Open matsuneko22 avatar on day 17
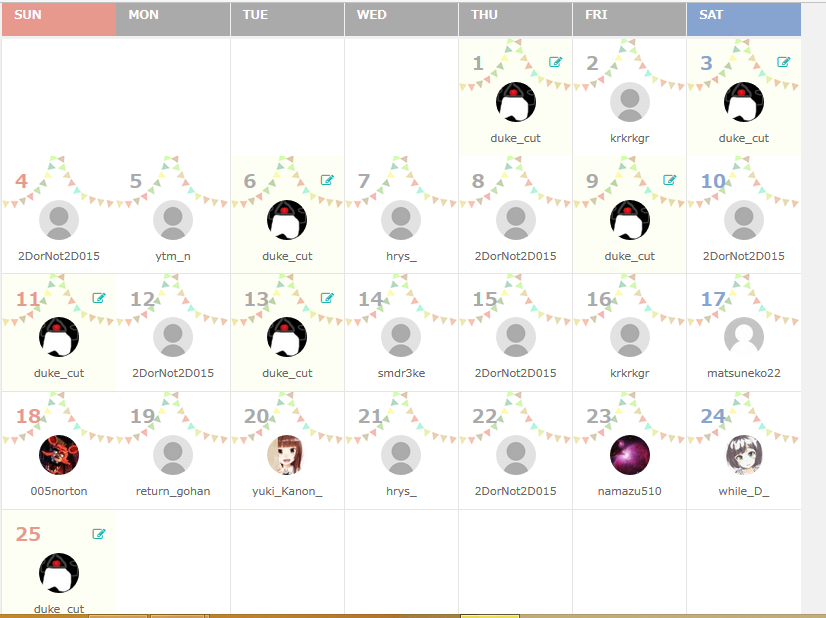 744,337
